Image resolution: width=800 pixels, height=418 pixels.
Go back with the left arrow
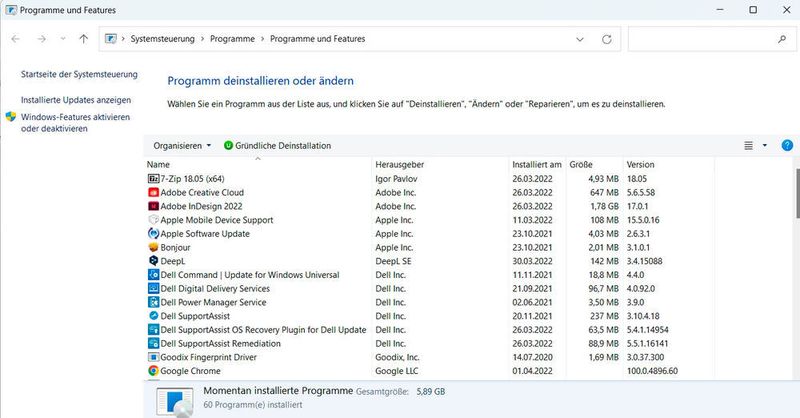pyautogui.click(x=16, y=39)
